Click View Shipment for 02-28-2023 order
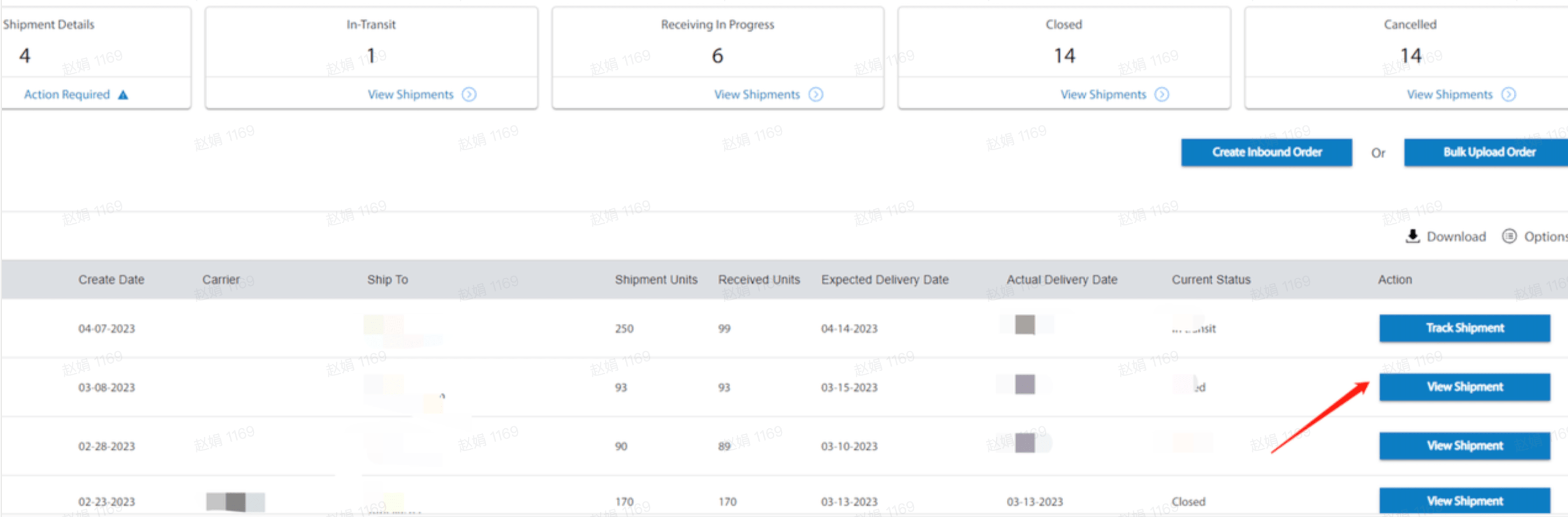This screenshot has height=517, width=1568. (1464, 446)
